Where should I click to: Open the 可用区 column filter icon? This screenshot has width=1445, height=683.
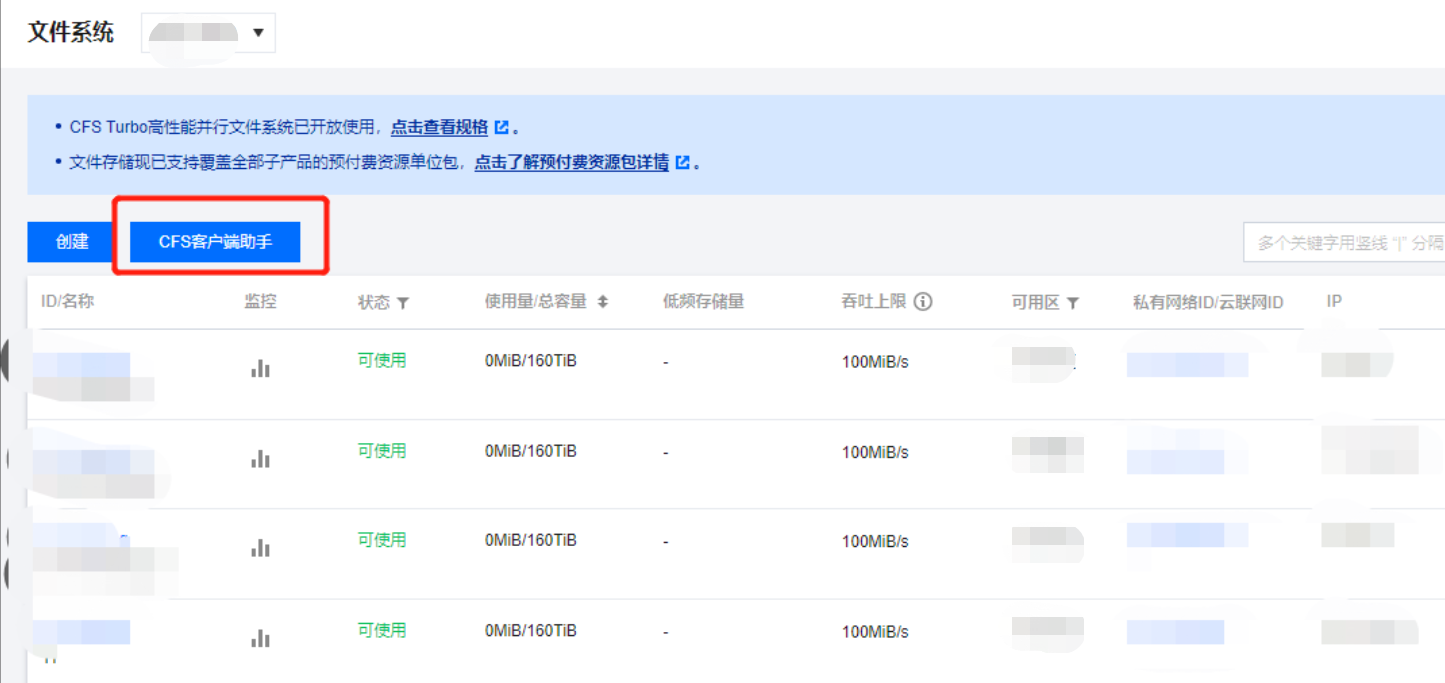point(1073,302)
